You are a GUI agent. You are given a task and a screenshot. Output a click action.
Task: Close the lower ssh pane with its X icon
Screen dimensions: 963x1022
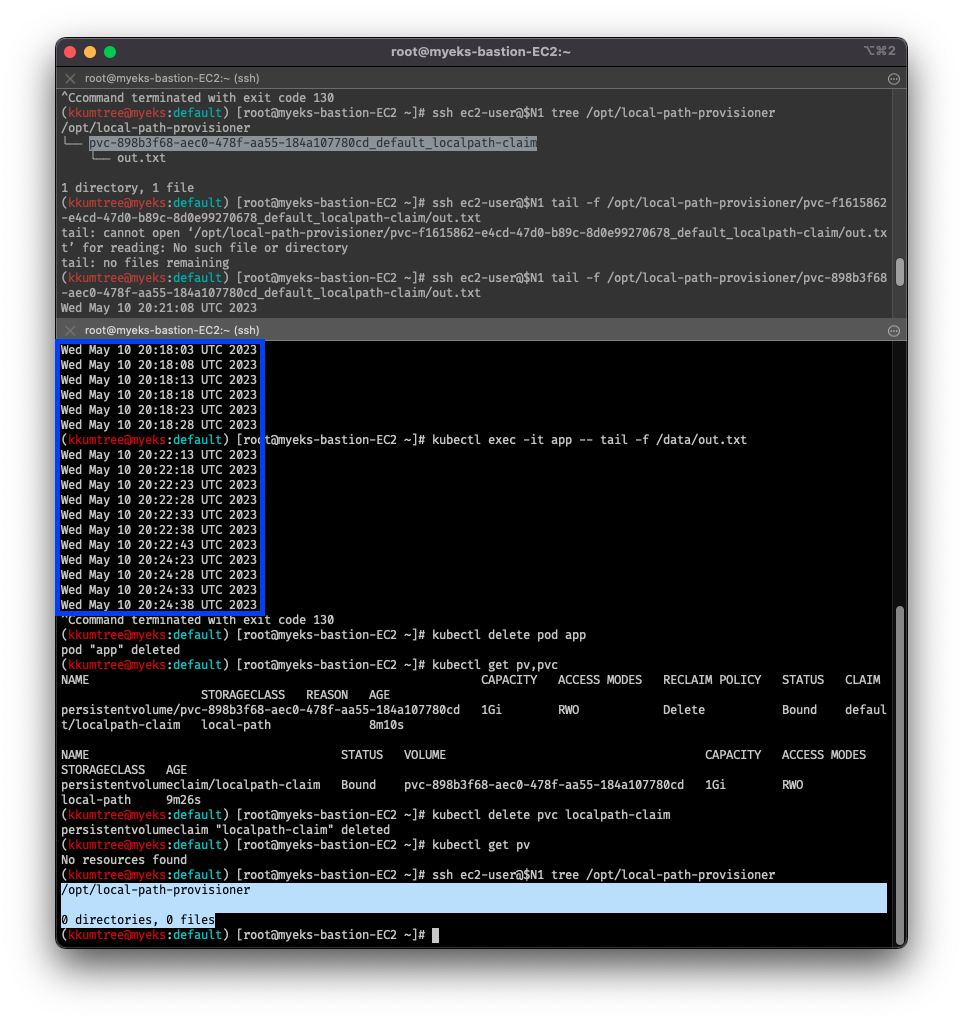[70, 330]
